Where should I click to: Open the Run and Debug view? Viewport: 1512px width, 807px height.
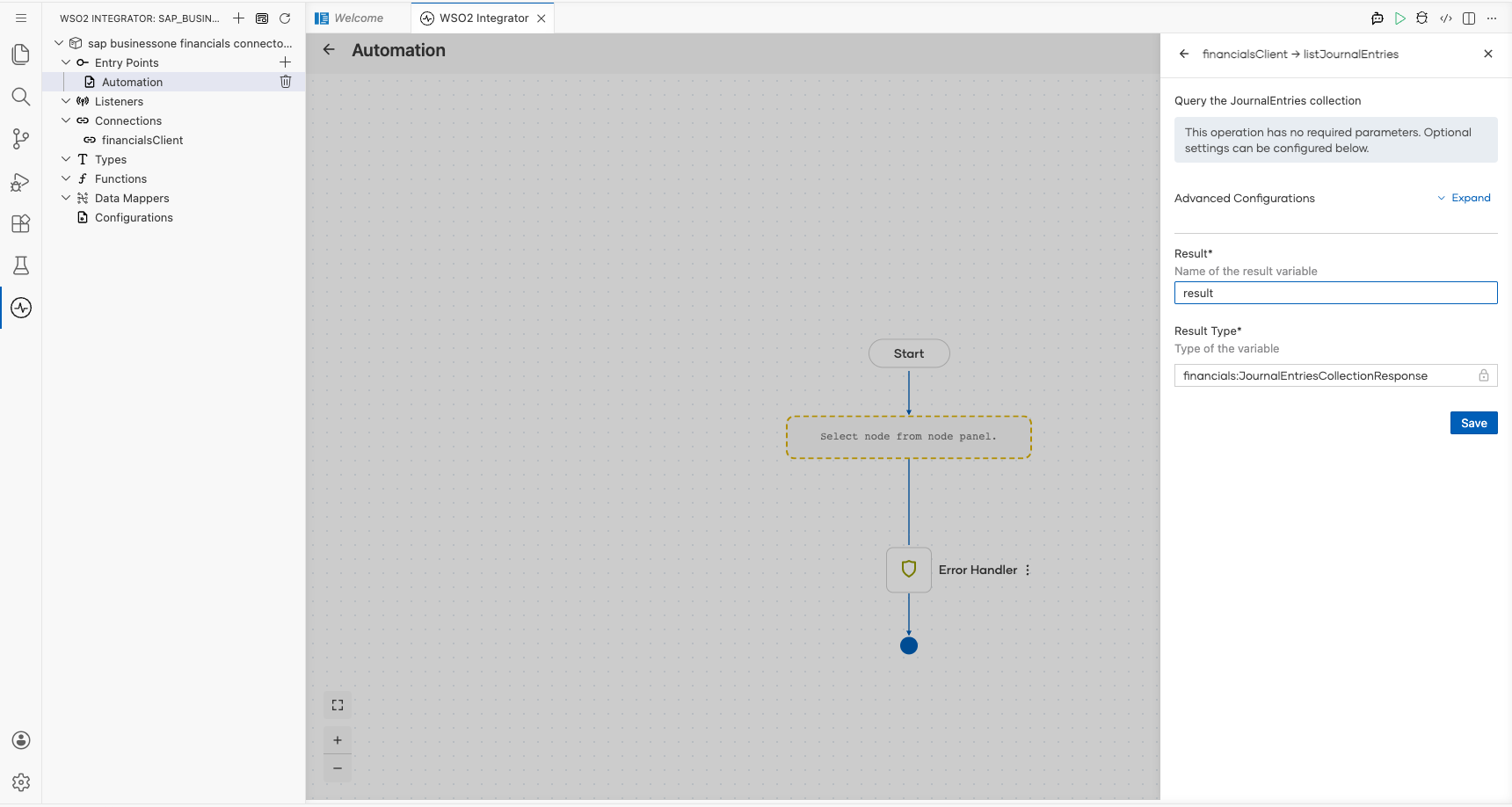21,181
